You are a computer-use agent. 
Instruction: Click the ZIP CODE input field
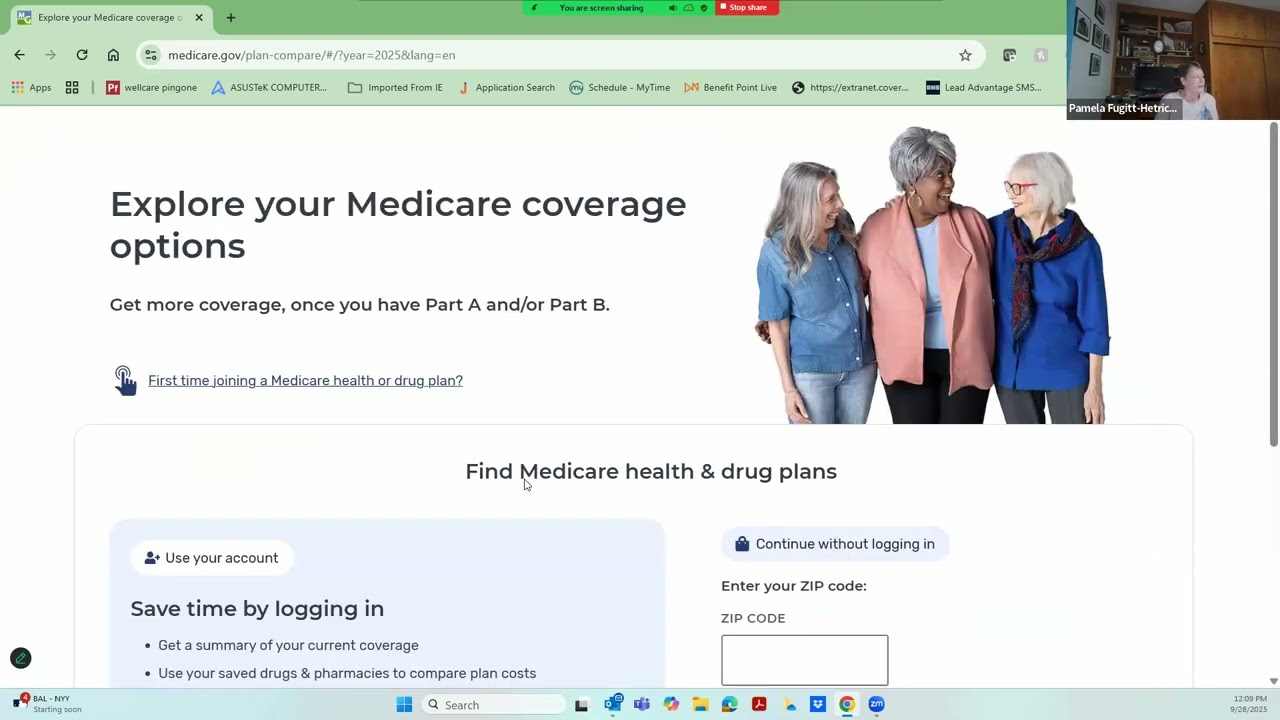[x=804, y=660]
